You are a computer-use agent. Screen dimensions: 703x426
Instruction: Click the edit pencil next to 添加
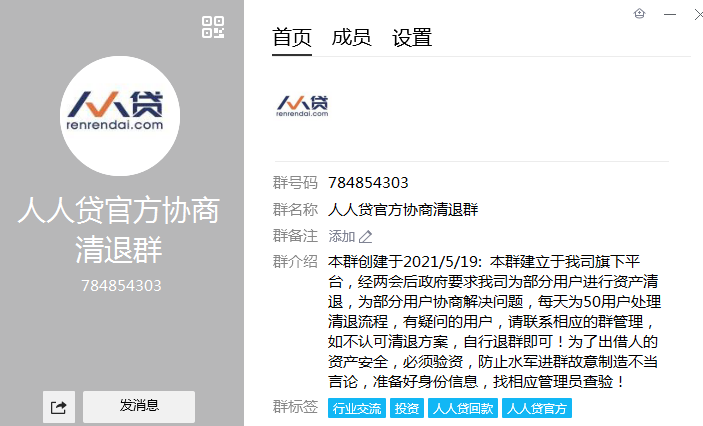click(x=366, y=237)
